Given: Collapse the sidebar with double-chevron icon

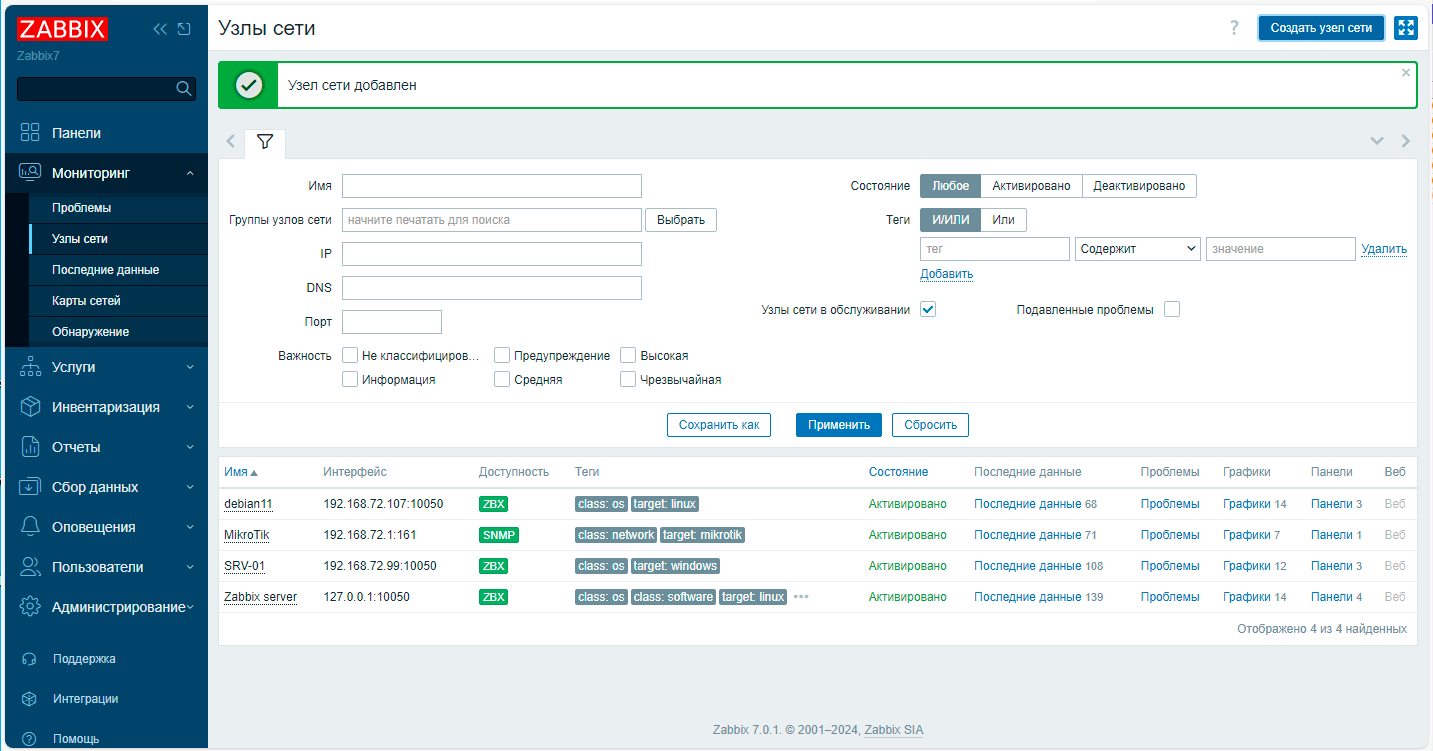Looking at the screenshot, I should 160,29.
